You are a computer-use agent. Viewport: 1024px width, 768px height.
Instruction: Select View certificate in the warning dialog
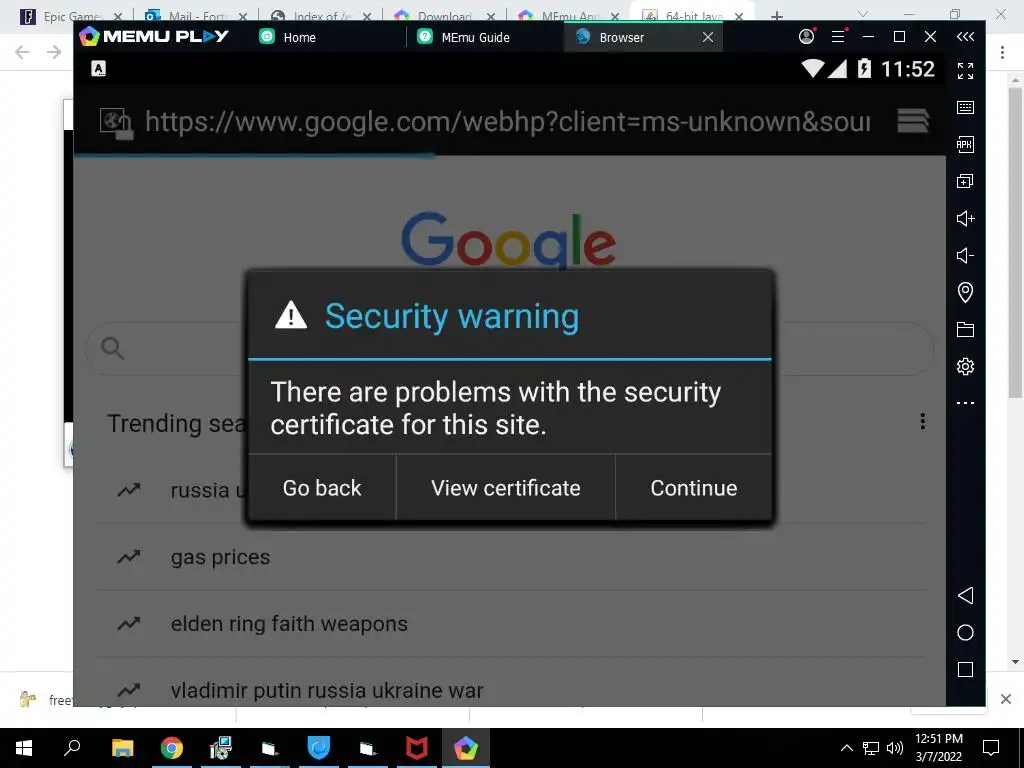[x=505, y=488]
